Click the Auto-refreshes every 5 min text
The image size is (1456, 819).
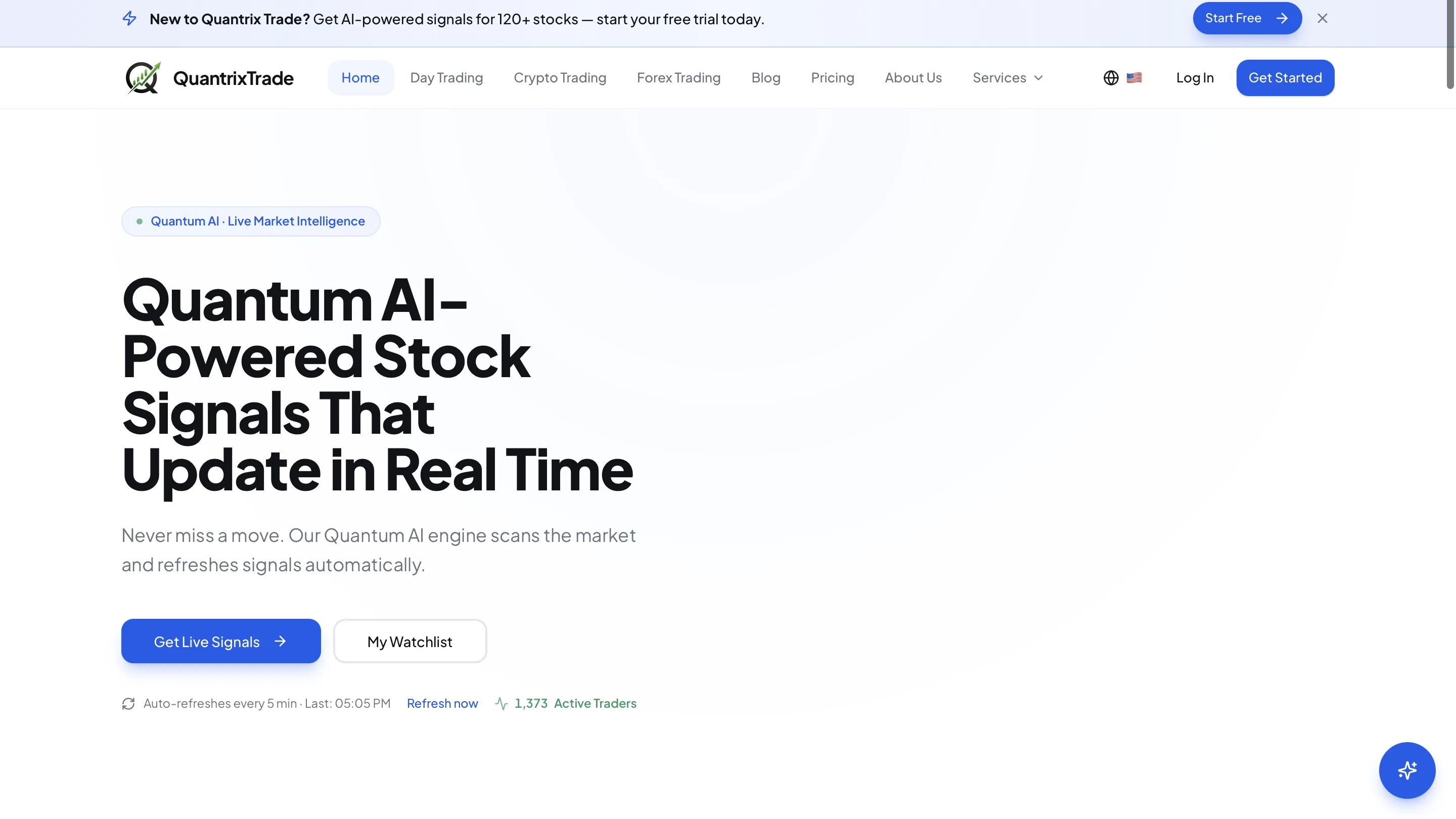click(x=267, y=704)
